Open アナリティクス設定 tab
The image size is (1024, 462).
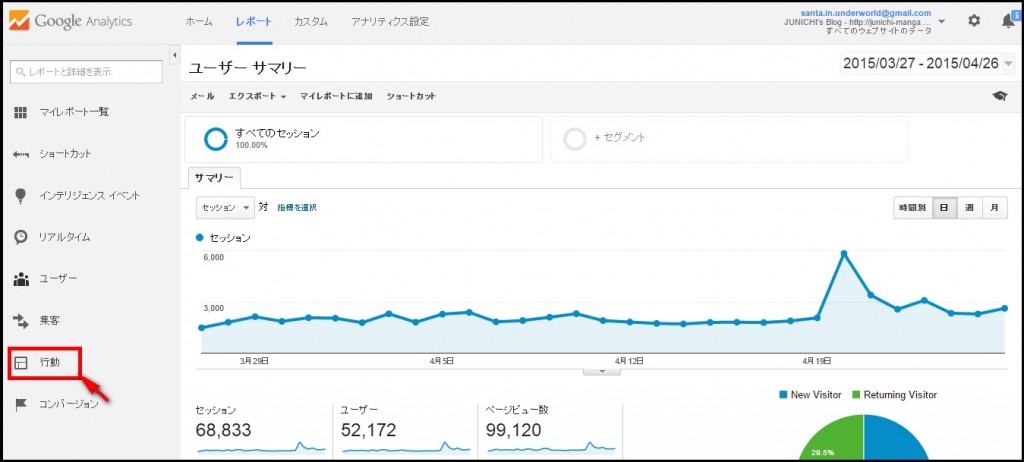point(390,22)
